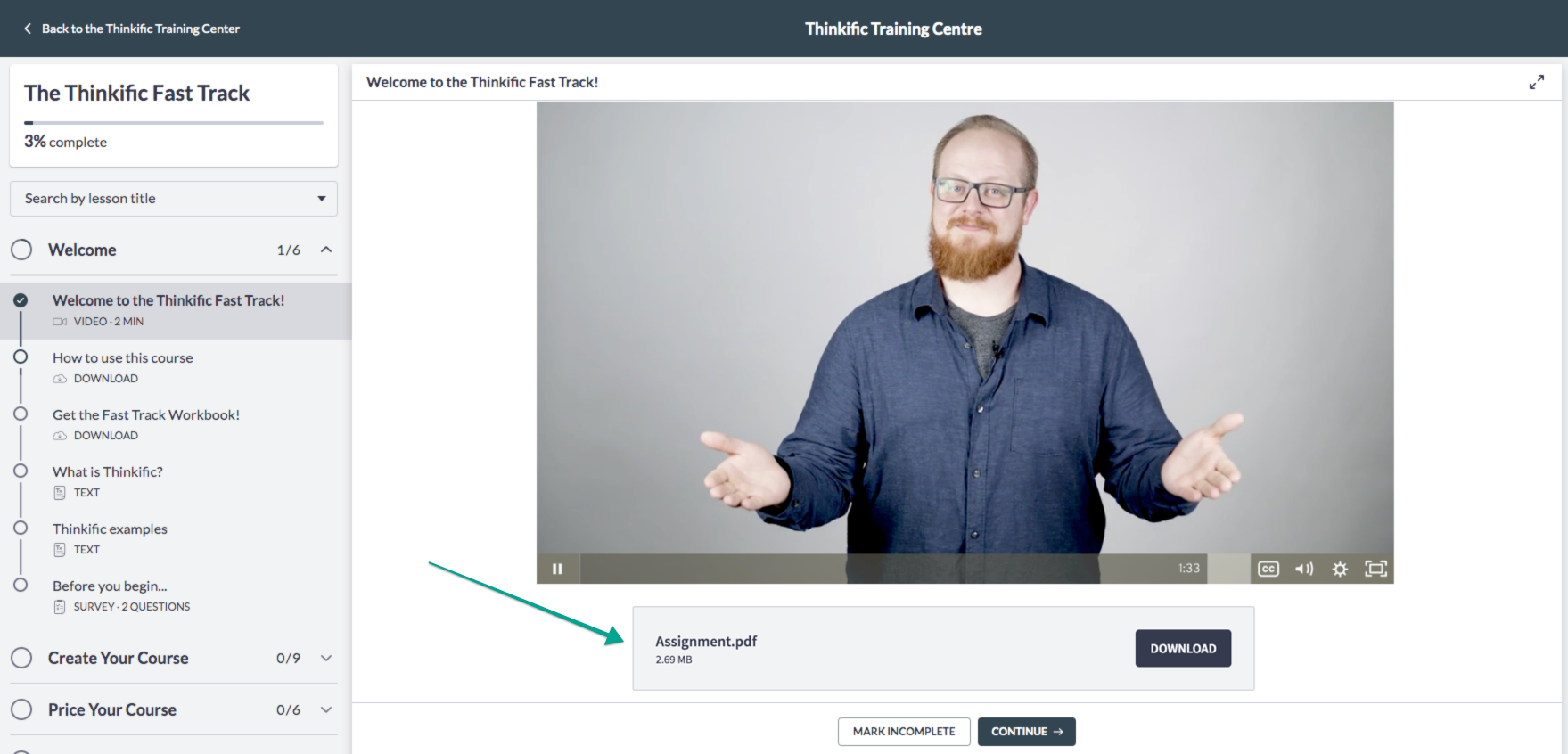Screen dimensions: 1568x754
Task: Click the course progress bar showing 3% complete
Action: pos(174,122)
